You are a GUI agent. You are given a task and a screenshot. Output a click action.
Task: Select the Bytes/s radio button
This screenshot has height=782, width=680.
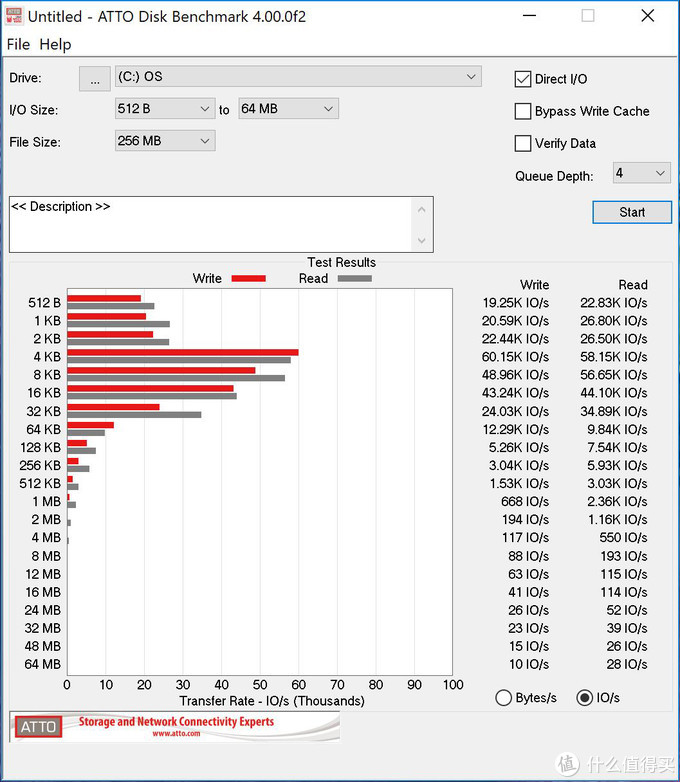pyautogui.click(x=504, y=697)
